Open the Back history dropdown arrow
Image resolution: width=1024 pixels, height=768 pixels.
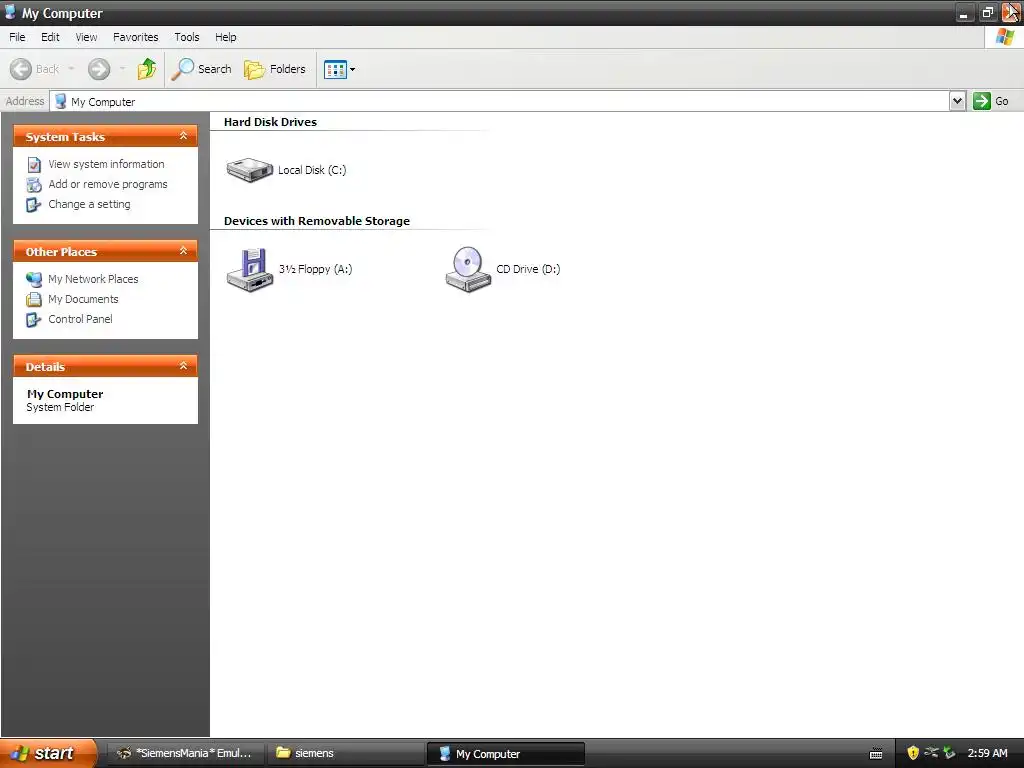pos(71,69)
